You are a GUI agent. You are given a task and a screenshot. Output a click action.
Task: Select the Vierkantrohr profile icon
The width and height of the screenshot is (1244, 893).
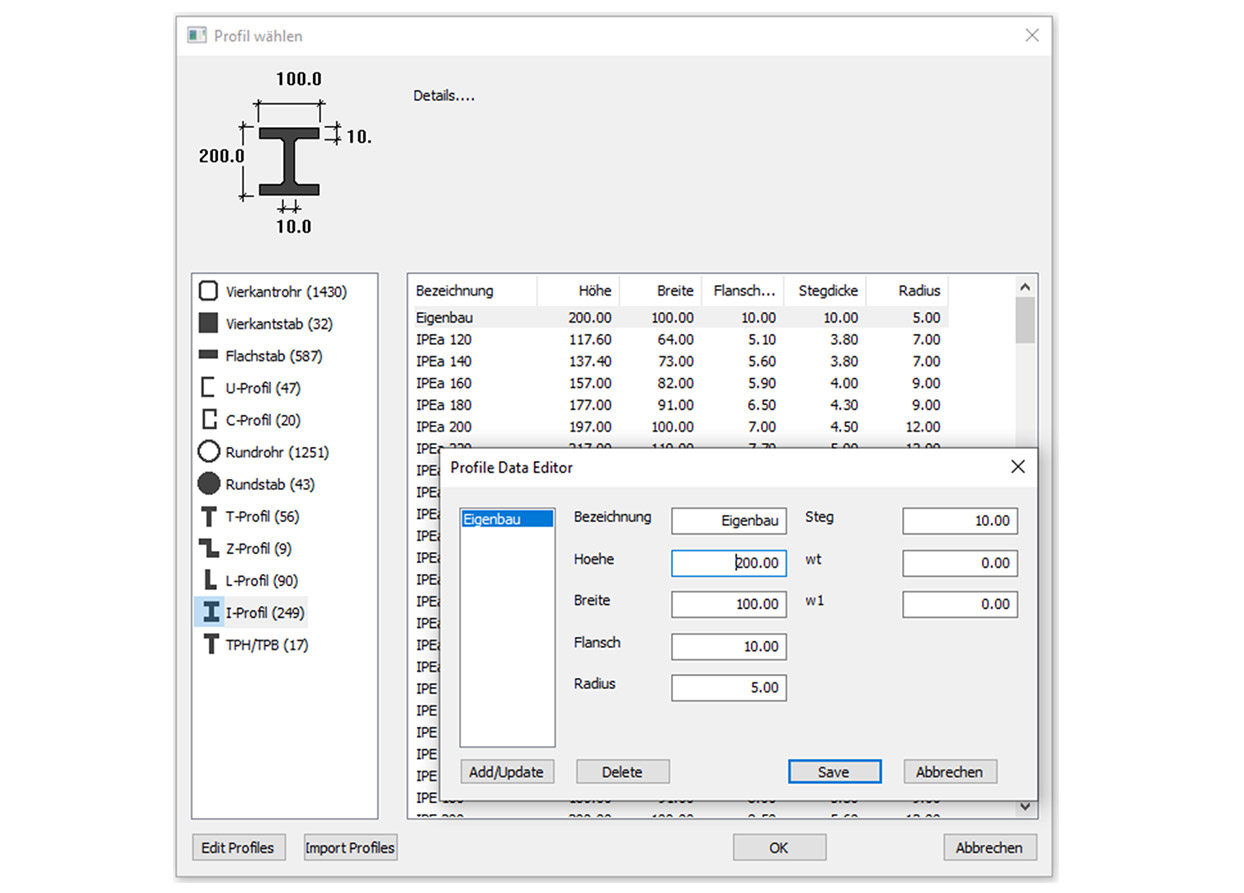(208, 291)
